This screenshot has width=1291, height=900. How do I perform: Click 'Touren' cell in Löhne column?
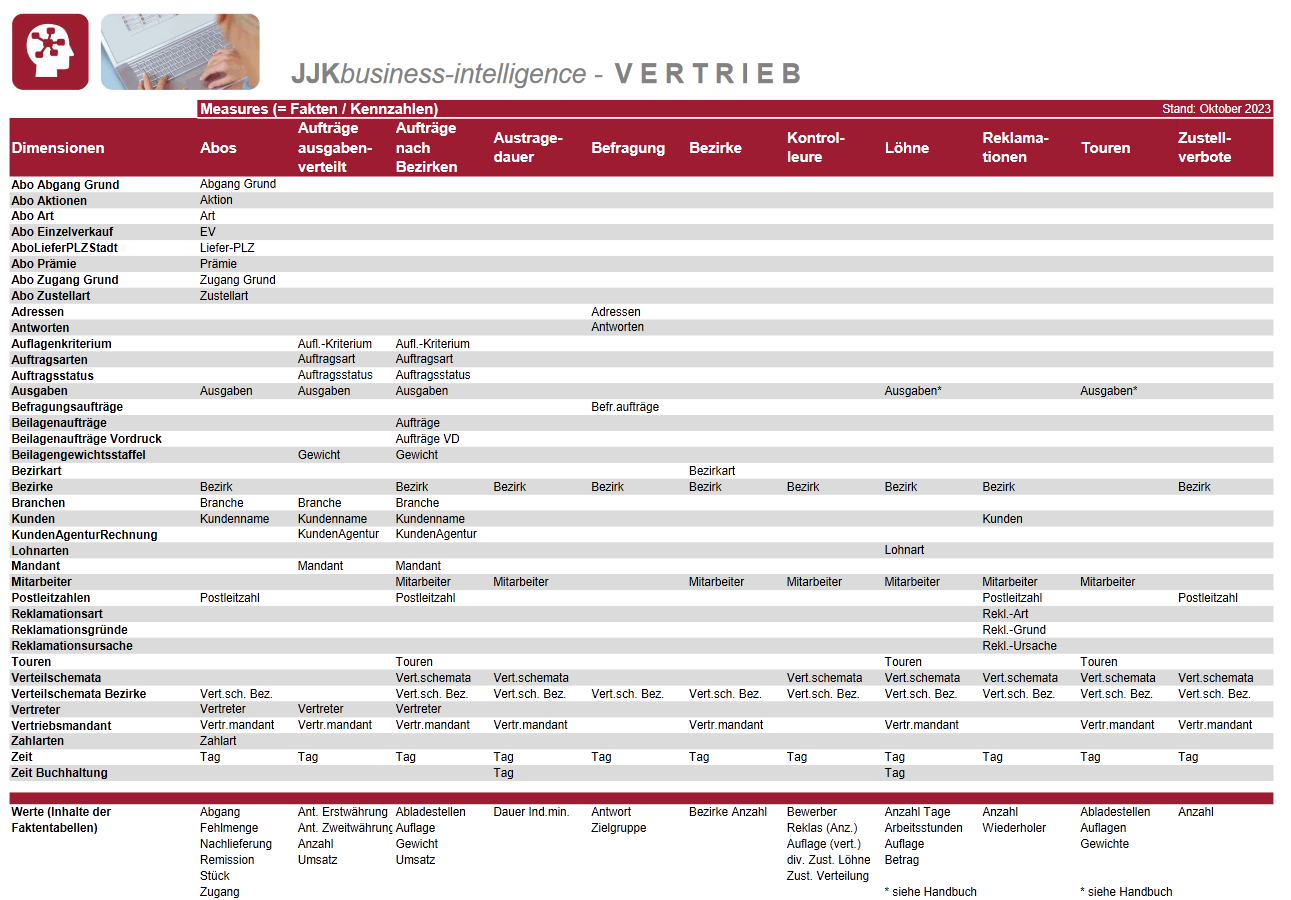click(903, 662)
